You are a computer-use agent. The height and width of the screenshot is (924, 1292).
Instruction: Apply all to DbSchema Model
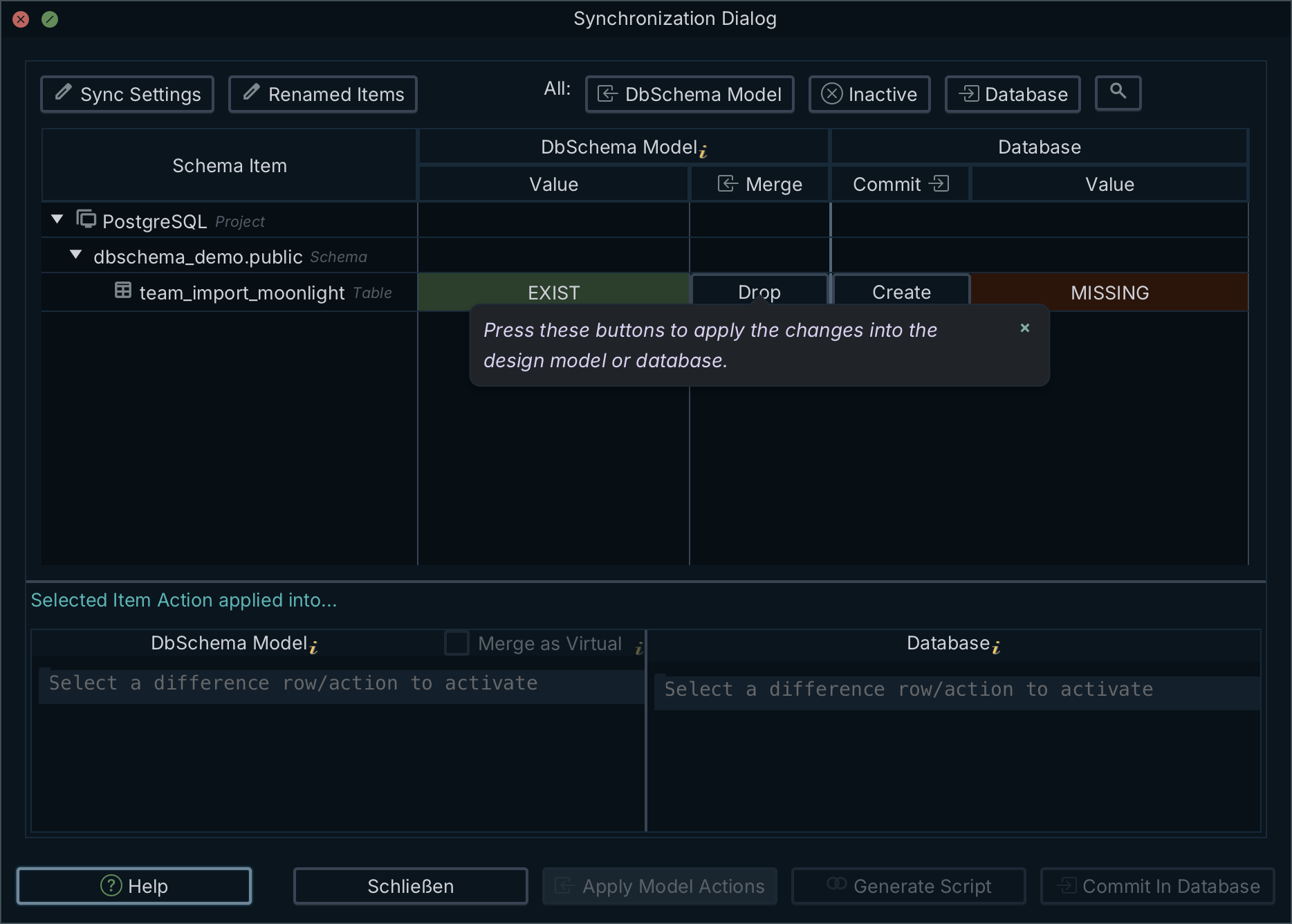[x=690, y=94]
